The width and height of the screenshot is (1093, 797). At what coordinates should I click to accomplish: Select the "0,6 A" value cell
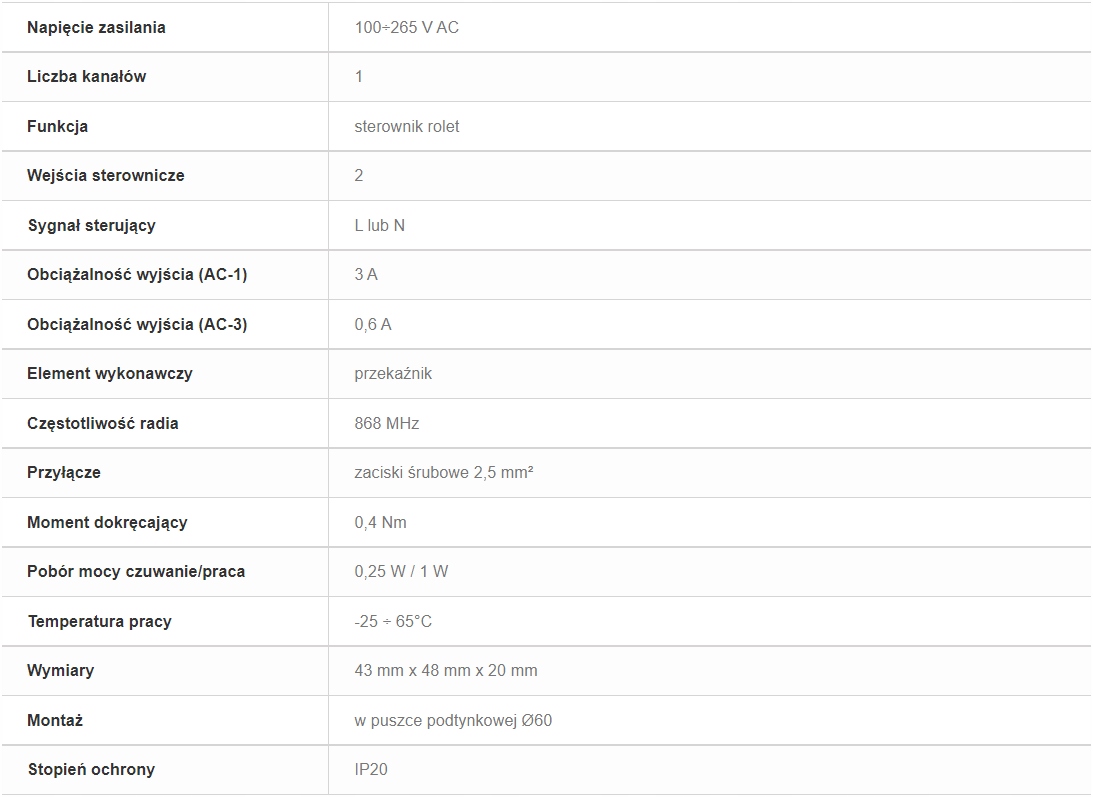[x=372, y=324]
